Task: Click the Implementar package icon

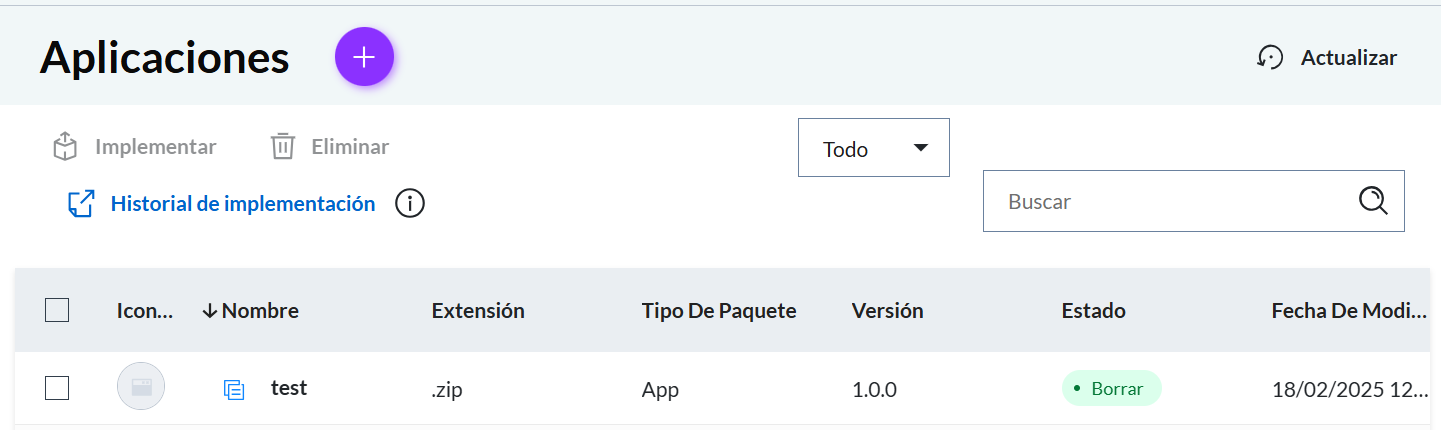Action: tap(65, 147)
